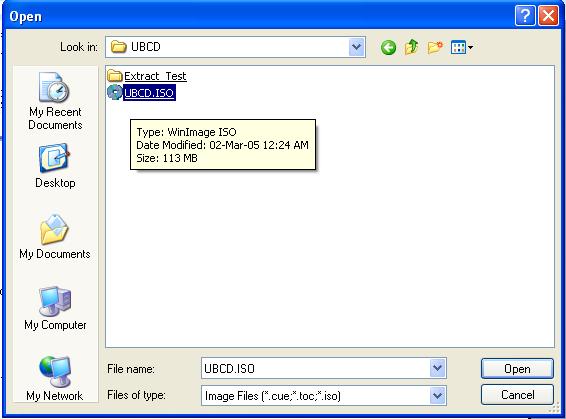This screenshot has height=419, width=566.
Task: Select the Extract_Test folder
Action: coord(147,76)
